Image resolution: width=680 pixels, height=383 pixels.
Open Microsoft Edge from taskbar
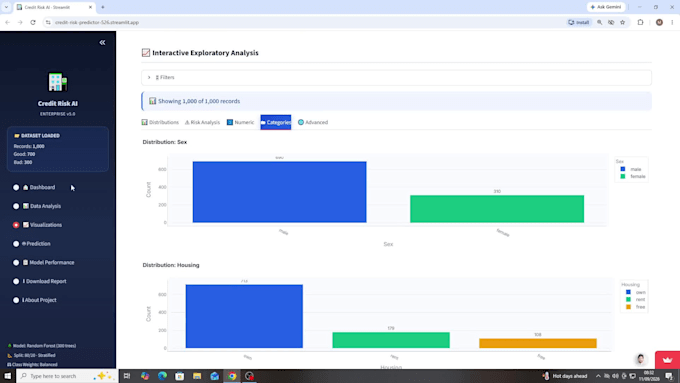[x=162, y=376]
